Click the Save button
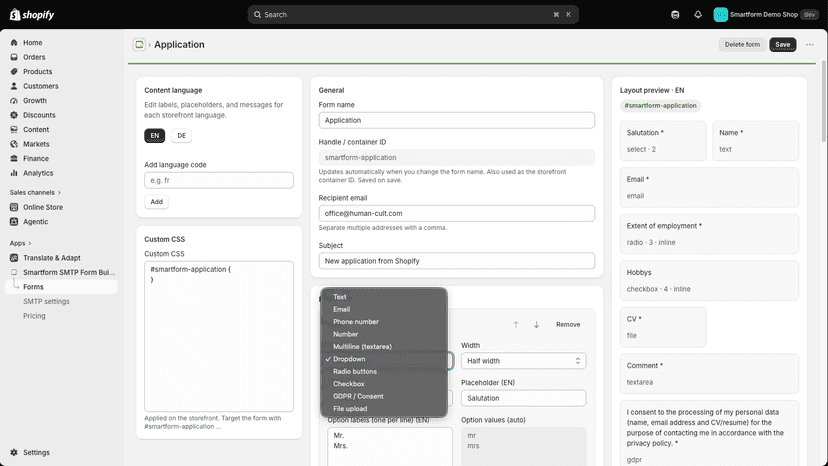The height and width of the screenshot is (466, 828). 783,44
